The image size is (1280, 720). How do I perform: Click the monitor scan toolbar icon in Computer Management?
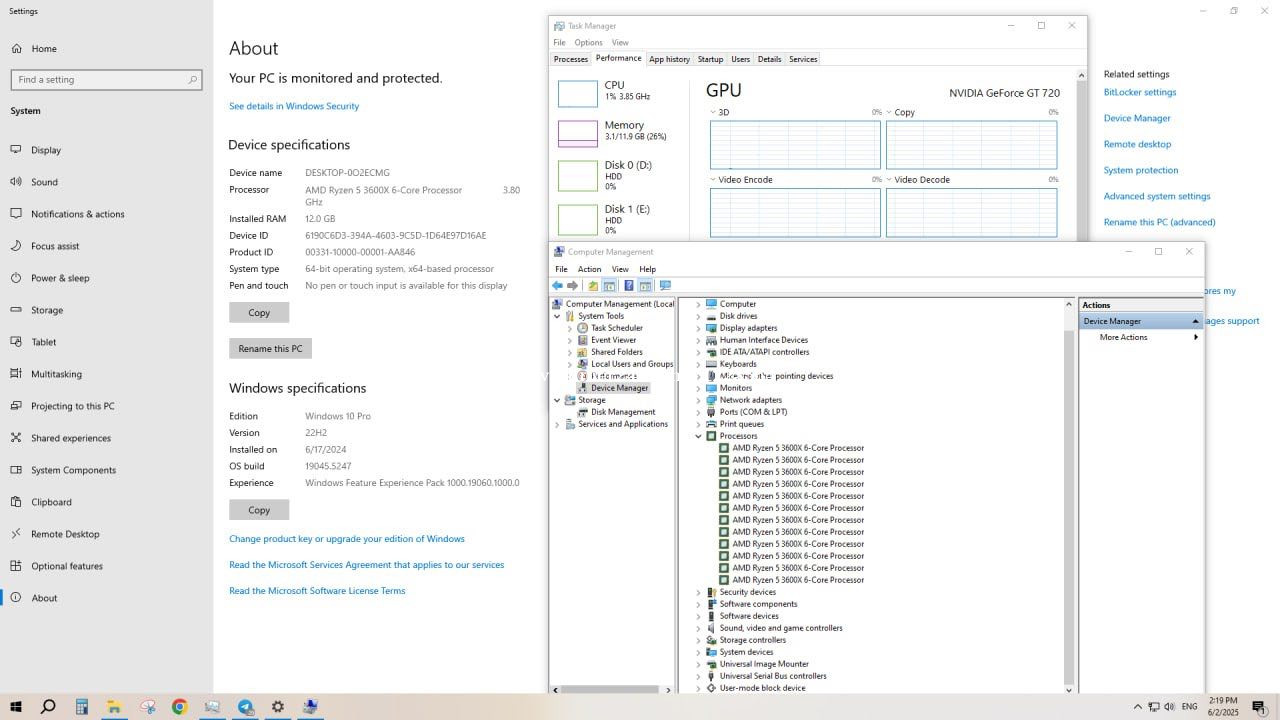tap(665, 285)
